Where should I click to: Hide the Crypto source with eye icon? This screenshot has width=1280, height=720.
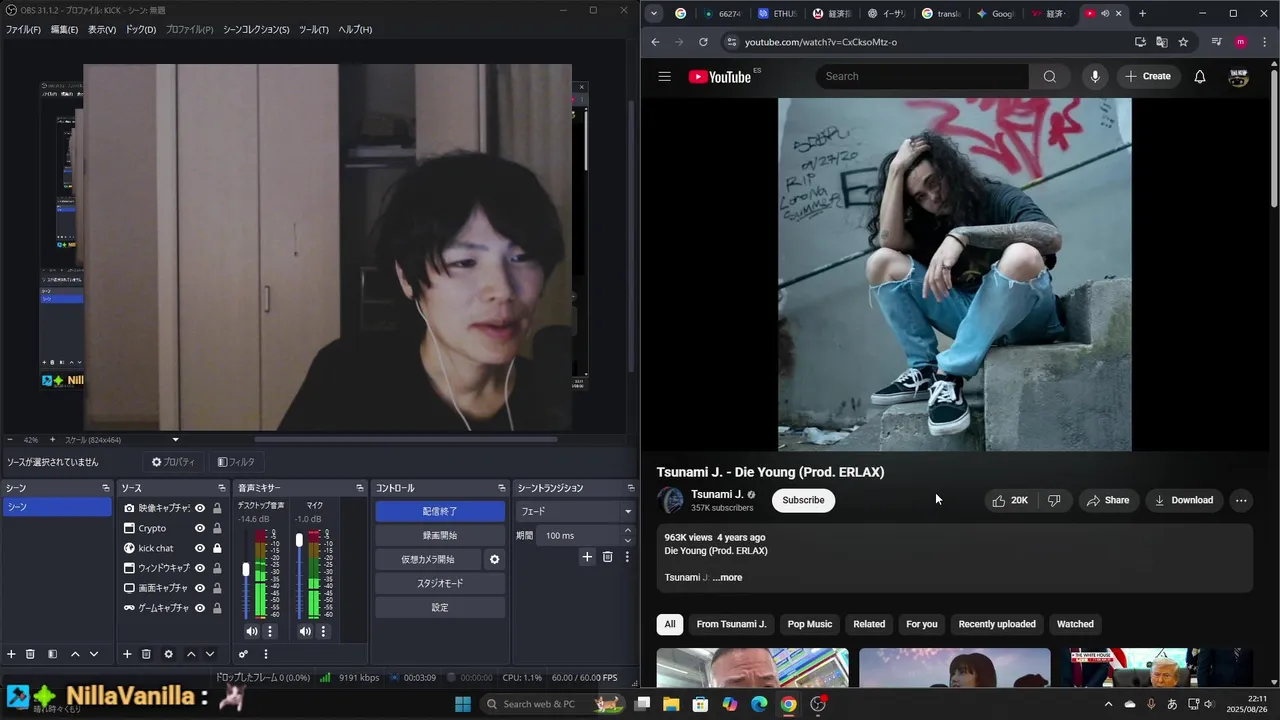tap(200, 528)
